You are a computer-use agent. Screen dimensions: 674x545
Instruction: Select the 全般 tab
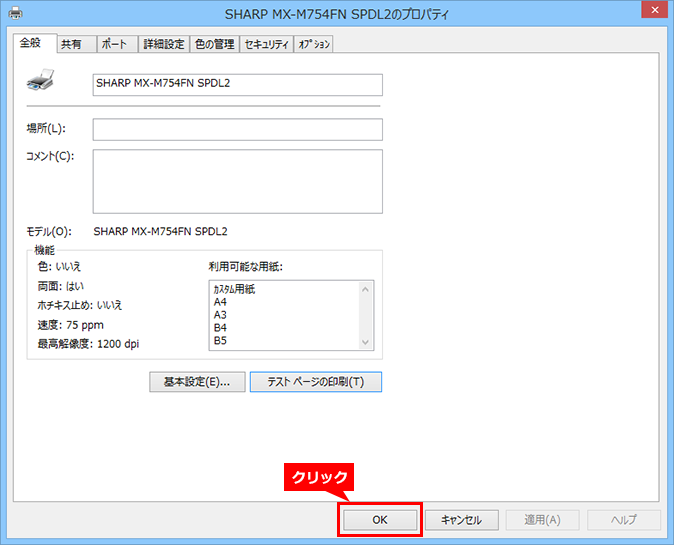coord(35,43)
